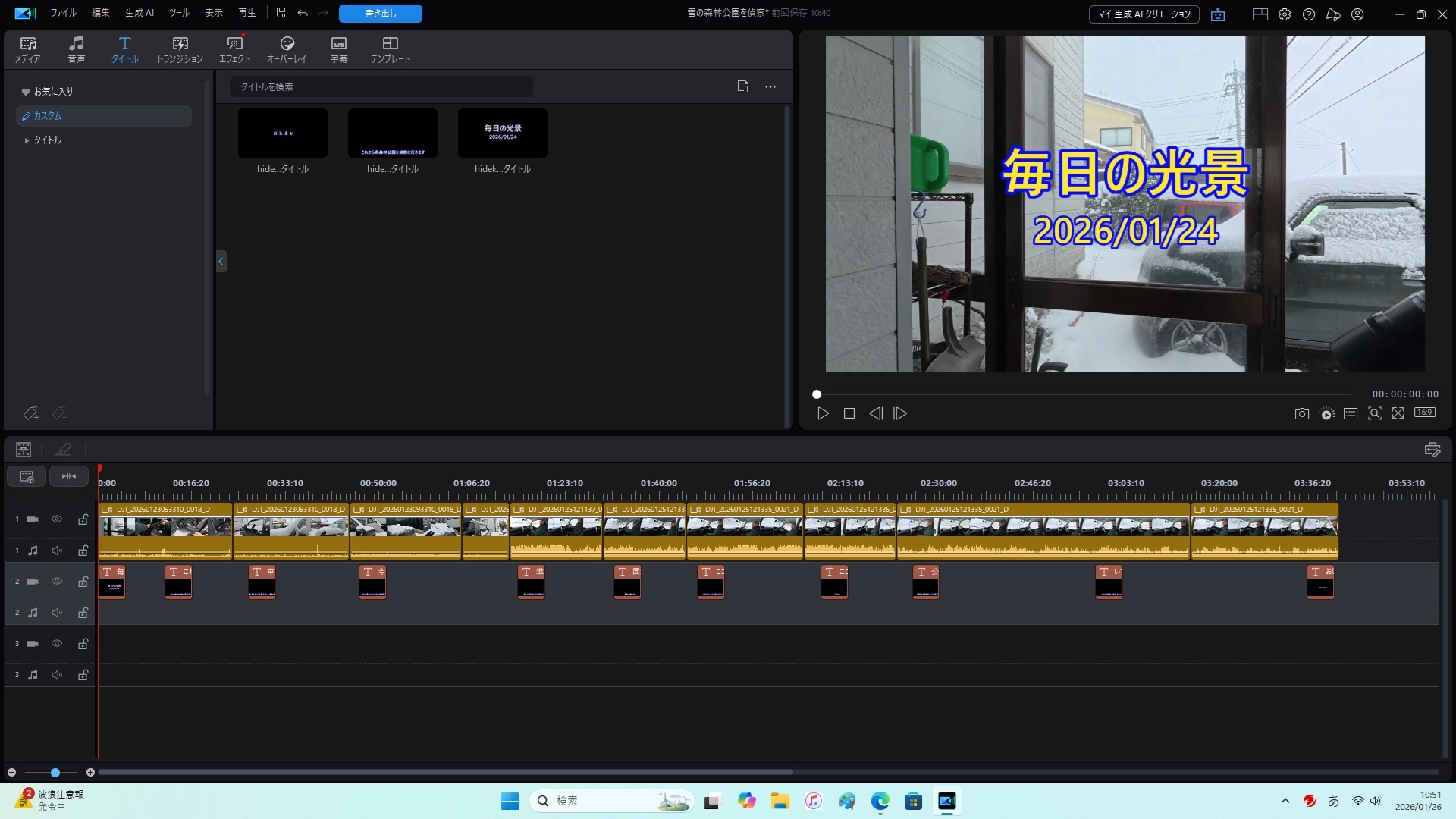Open the 編集 menu
1456x819 pixels.
(x=100, y=13)
